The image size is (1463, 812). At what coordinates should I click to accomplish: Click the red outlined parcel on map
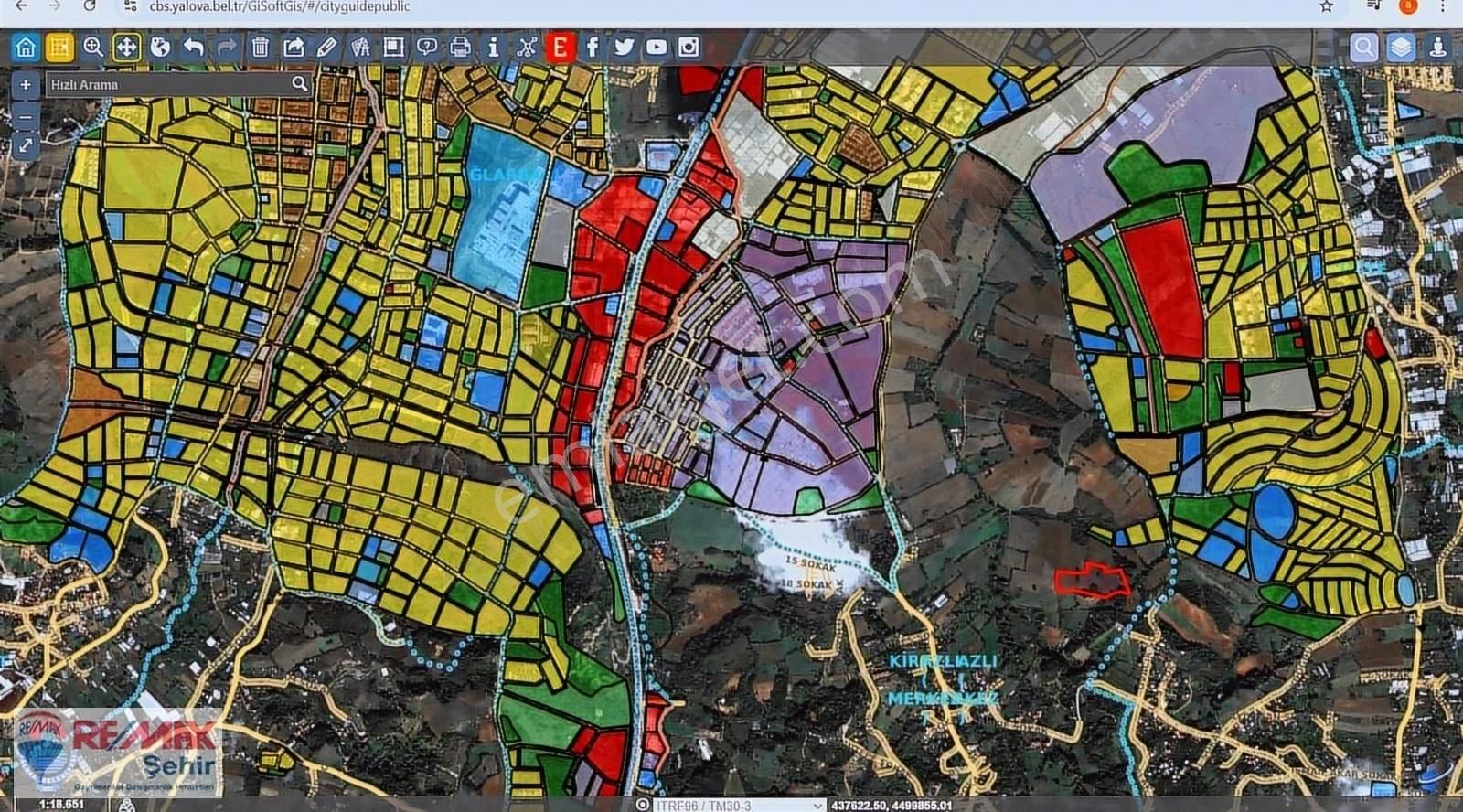point(1092,581)
